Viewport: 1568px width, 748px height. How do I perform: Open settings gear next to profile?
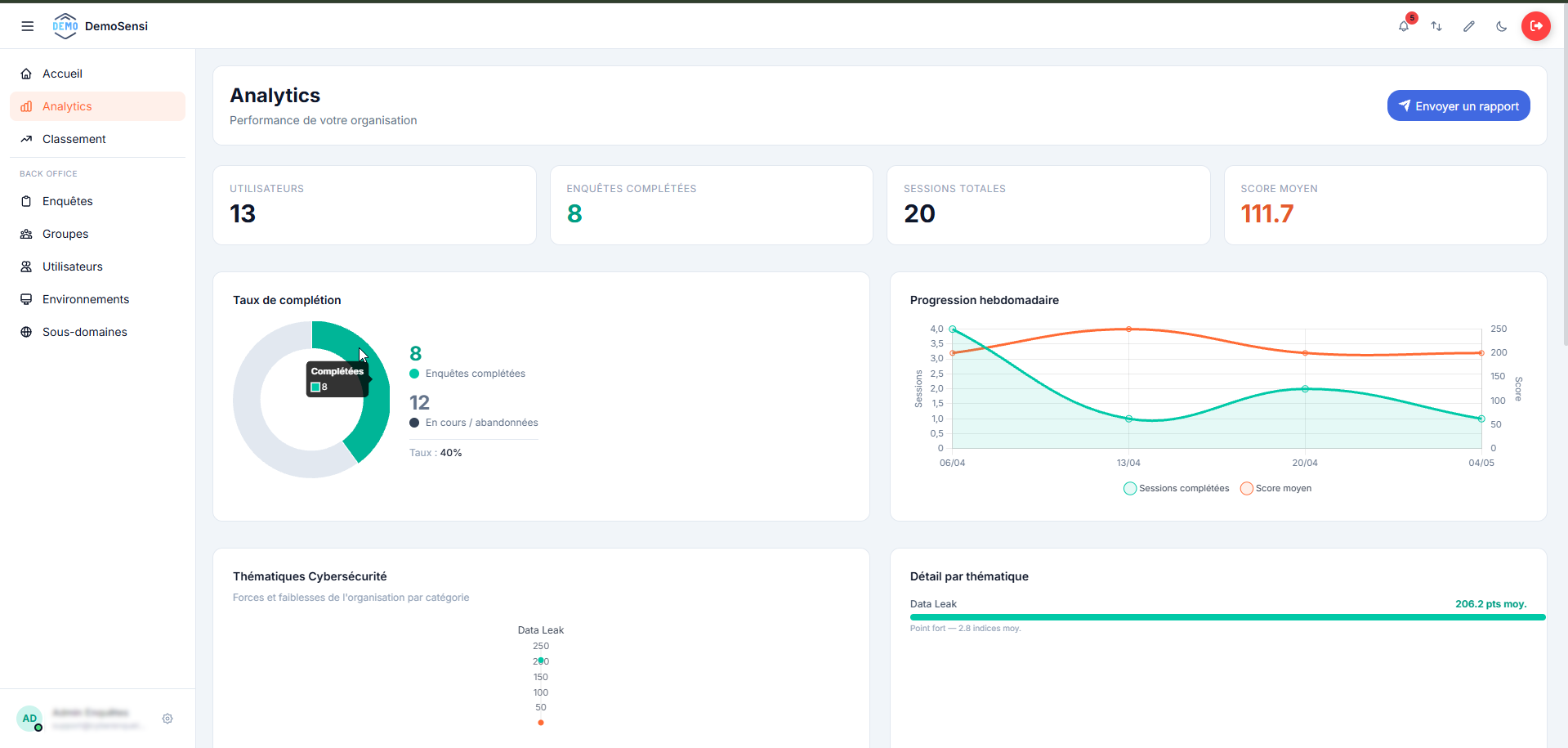point(168,719)
